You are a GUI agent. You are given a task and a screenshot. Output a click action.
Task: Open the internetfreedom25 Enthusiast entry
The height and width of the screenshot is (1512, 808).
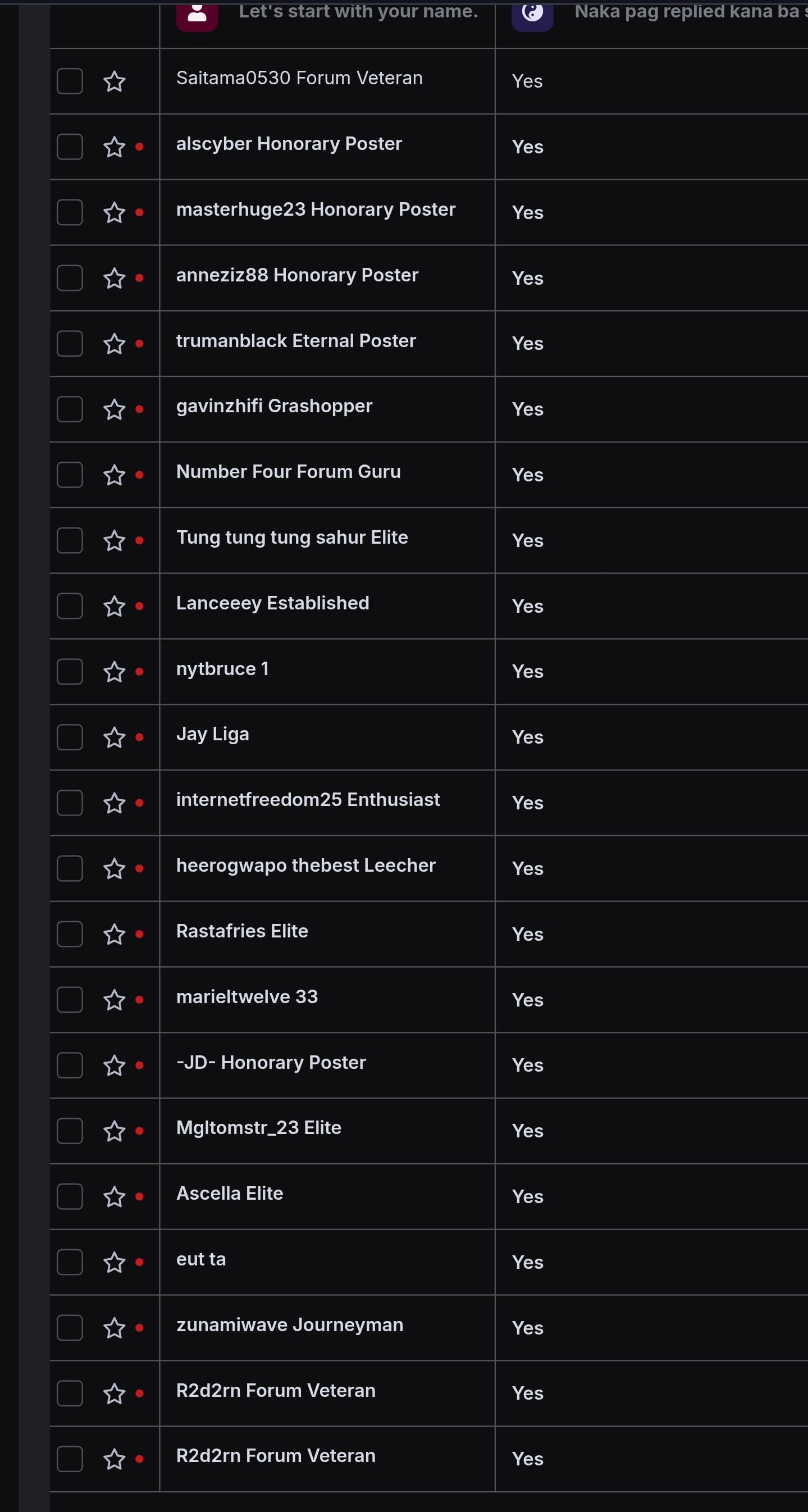327,803
